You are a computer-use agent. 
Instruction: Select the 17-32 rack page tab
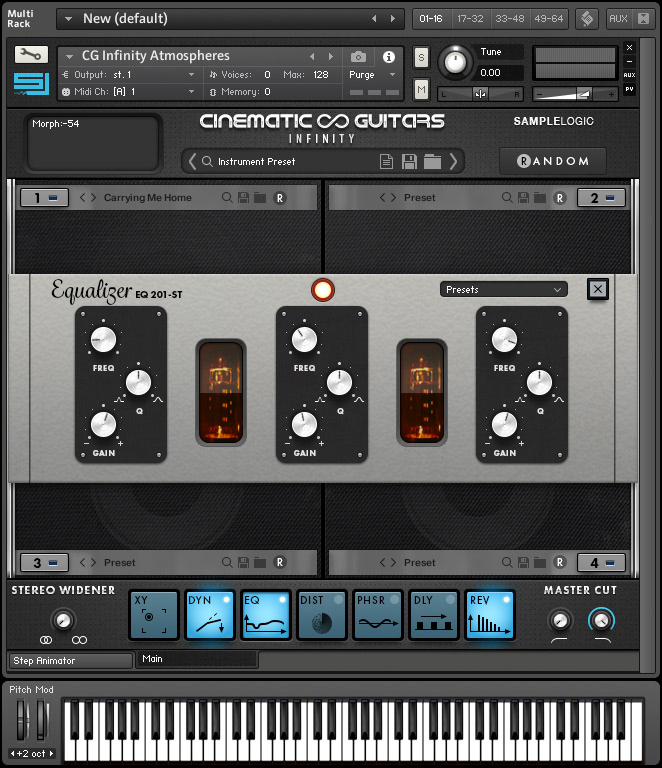[x=471, y=19]
